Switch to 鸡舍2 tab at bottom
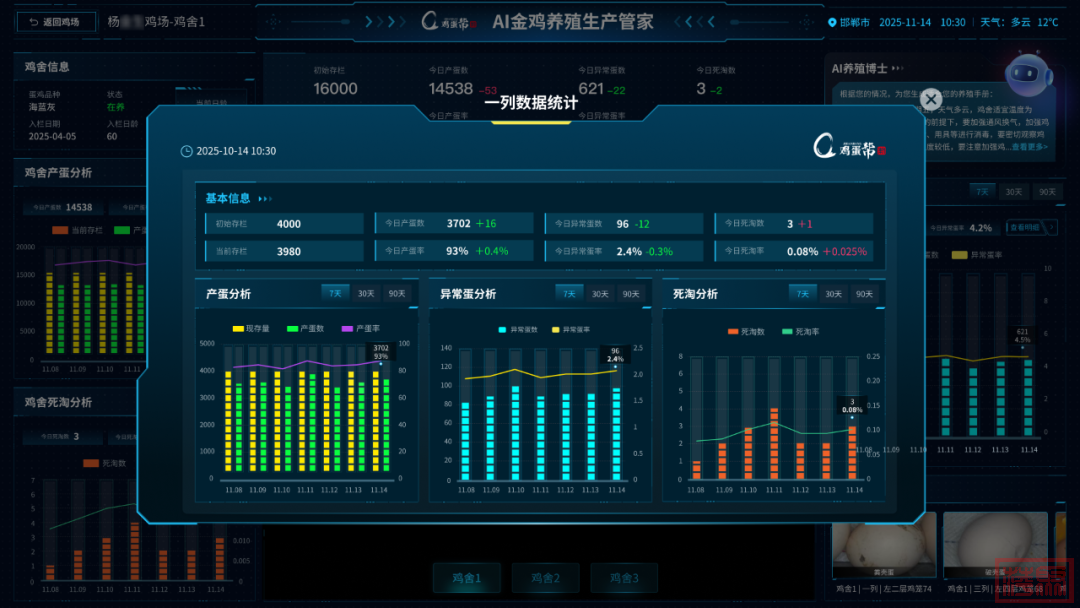The image size is (1080, 608). point(545,577)
